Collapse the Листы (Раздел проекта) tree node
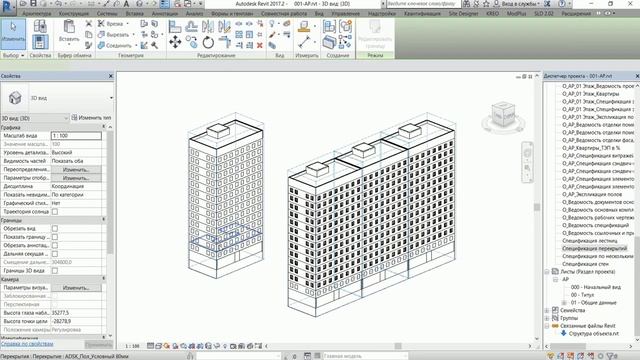The height and width of the screenshot is (360, 640). pyautogui.click(x=547, y=272)
